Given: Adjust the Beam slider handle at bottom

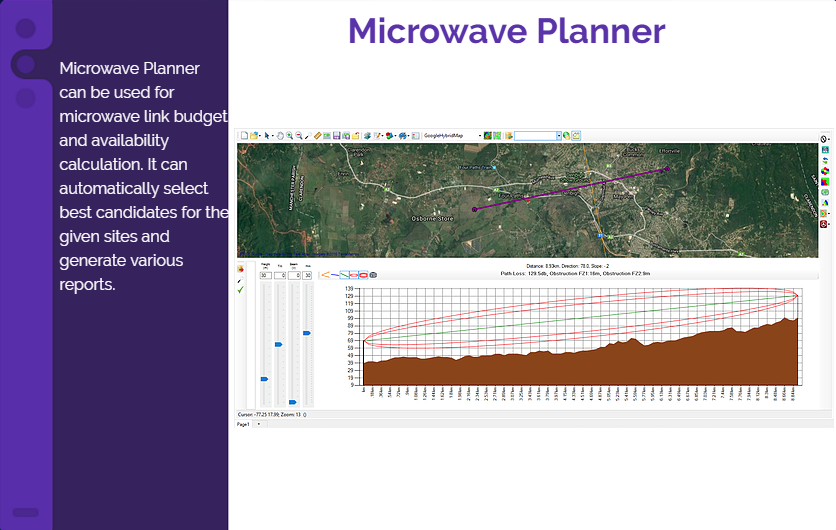Looking at the screenshot, I should (x=292, y=402).
